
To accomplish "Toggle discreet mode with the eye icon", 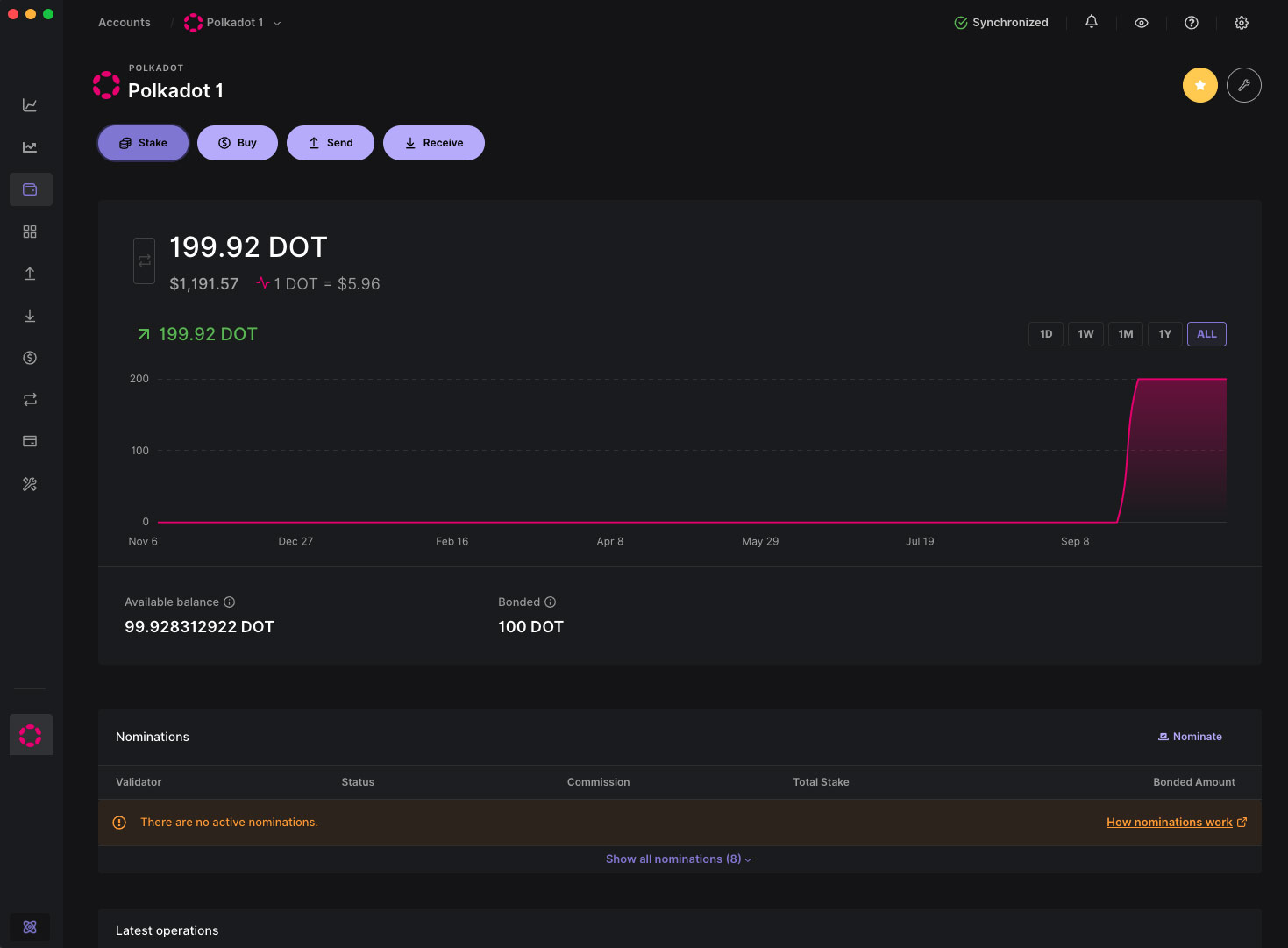I will coord(1142,23).
